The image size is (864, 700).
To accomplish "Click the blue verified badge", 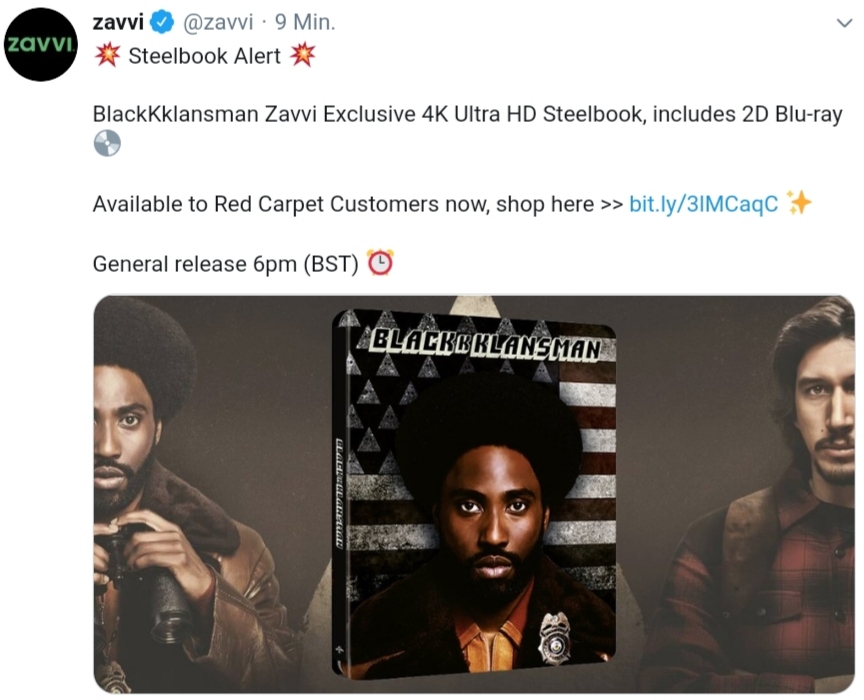I will [x=162, y=22].
